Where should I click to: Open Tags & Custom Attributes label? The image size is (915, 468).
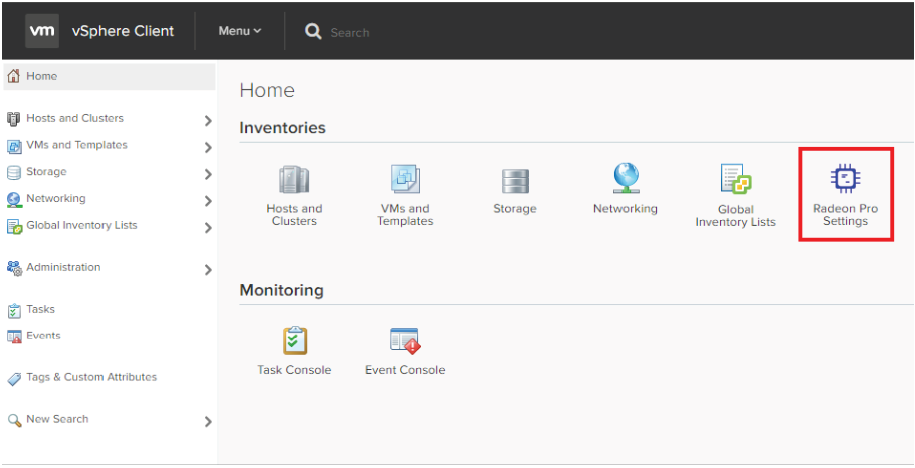tap(92, 377)
